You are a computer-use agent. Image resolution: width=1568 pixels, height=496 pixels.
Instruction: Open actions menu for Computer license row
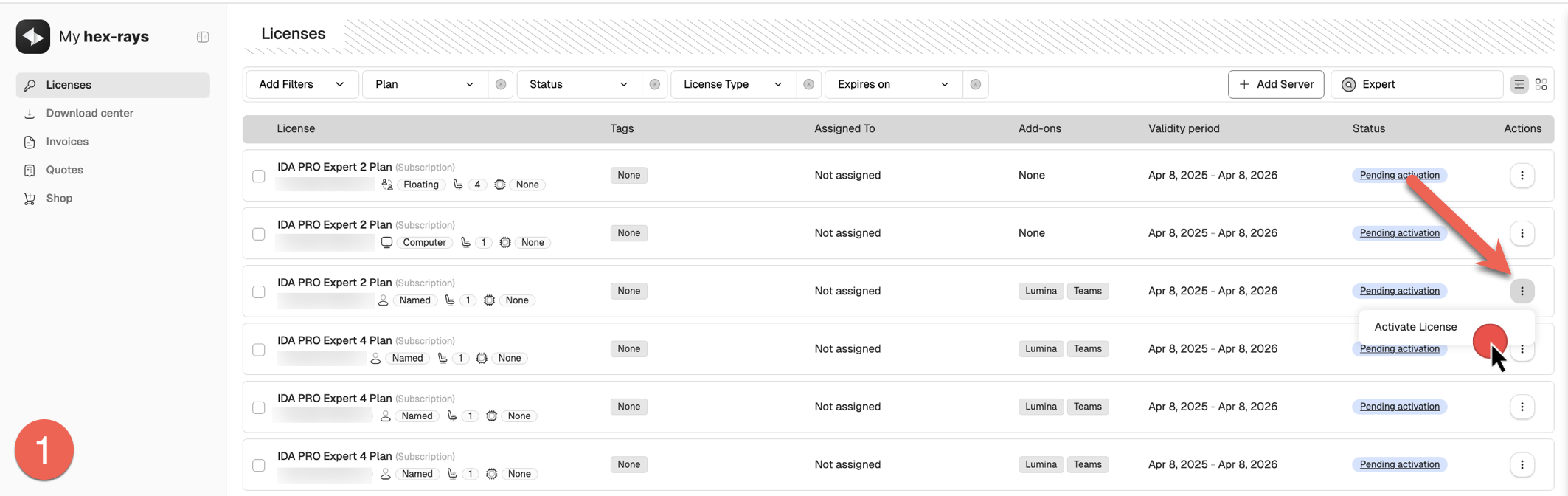1522,233
